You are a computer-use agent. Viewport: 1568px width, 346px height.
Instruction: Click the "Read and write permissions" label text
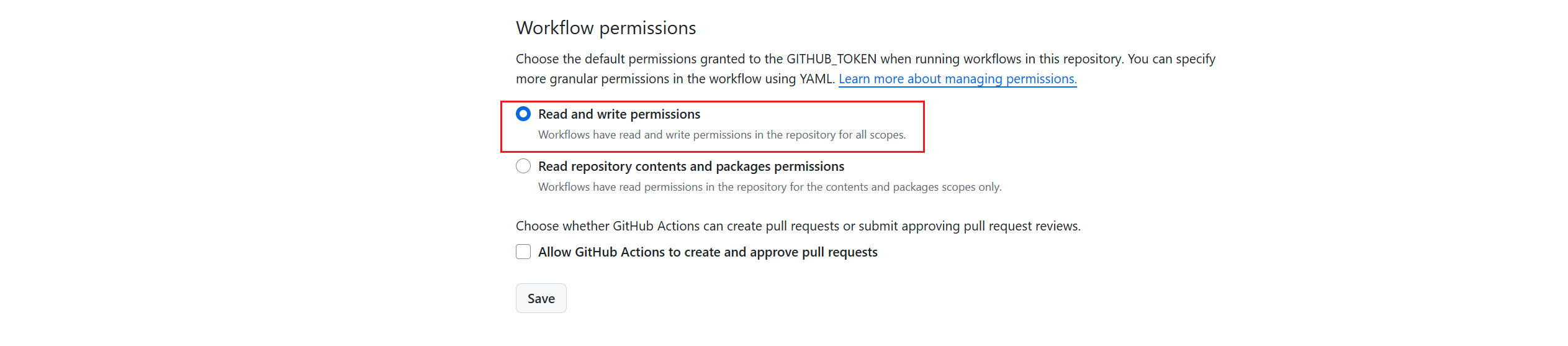point(619,114)
